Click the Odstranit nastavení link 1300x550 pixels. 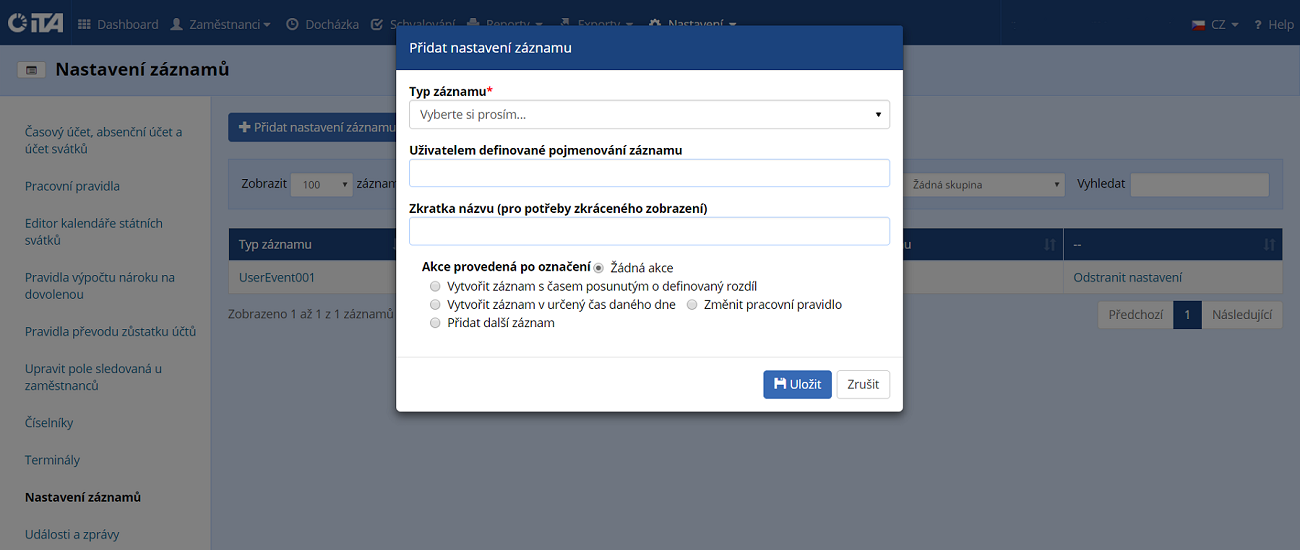point(1127,277)
